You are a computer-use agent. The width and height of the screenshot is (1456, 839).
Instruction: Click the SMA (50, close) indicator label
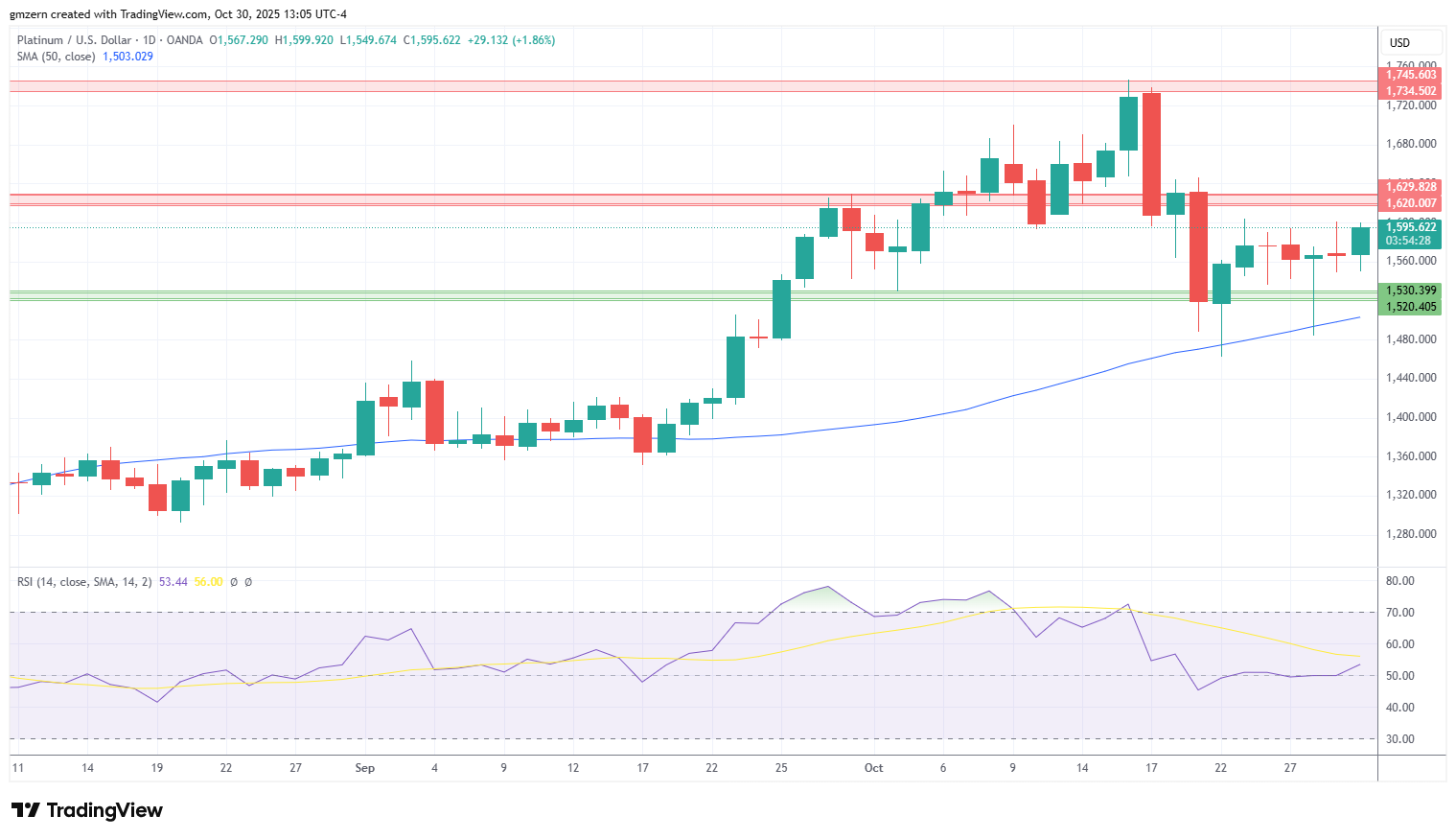point(57,57)
